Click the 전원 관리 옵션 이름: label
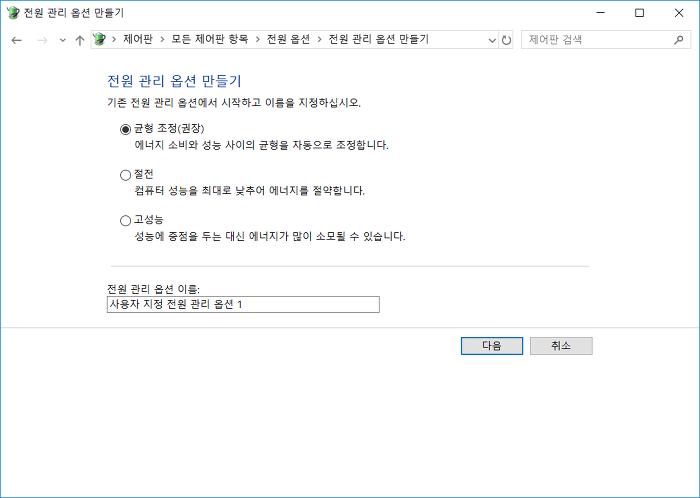Screen dimensions: 700x498 (153, 289)
